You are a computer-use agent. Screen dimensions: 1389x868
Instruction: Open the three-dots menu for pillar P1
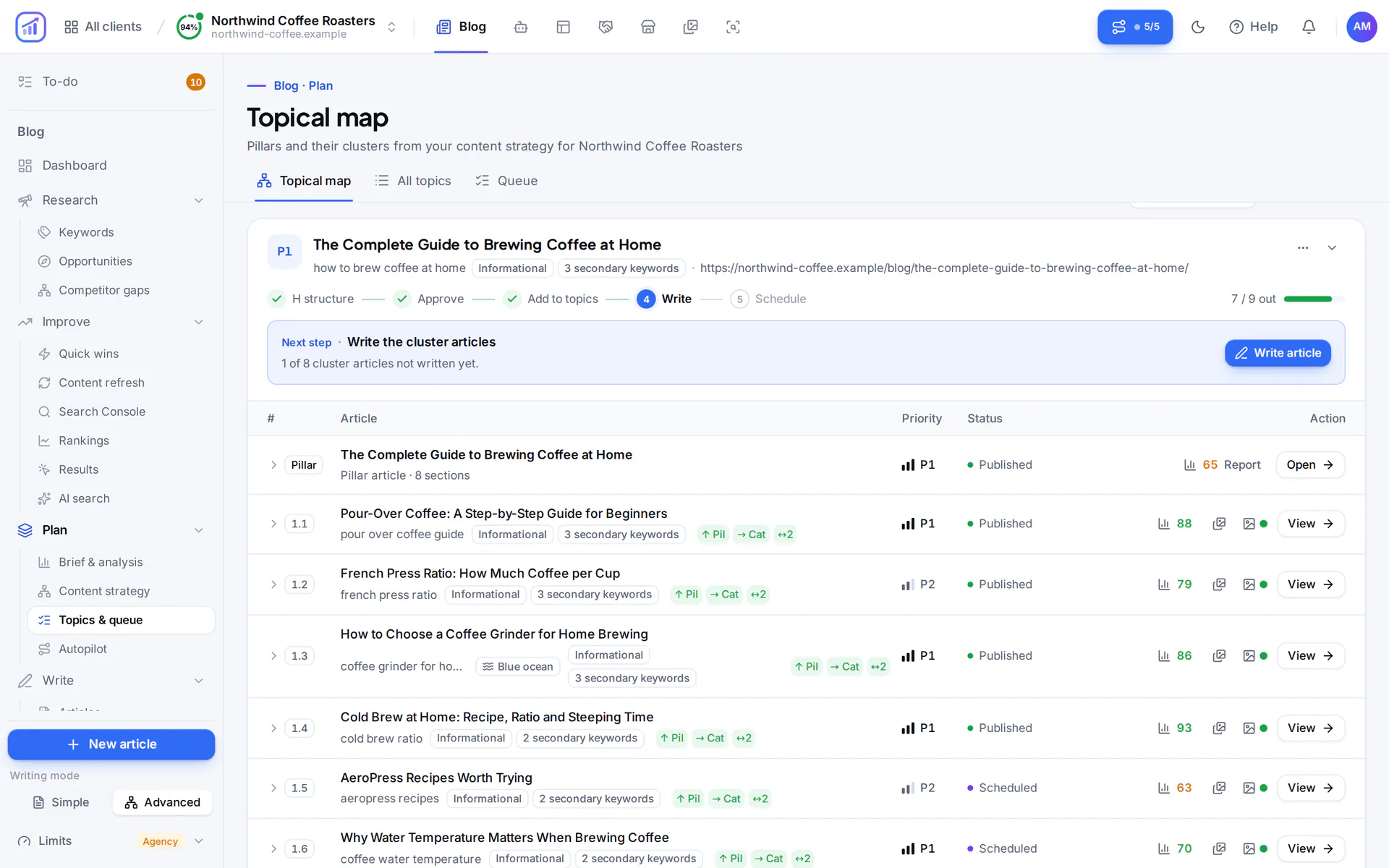1303,247
